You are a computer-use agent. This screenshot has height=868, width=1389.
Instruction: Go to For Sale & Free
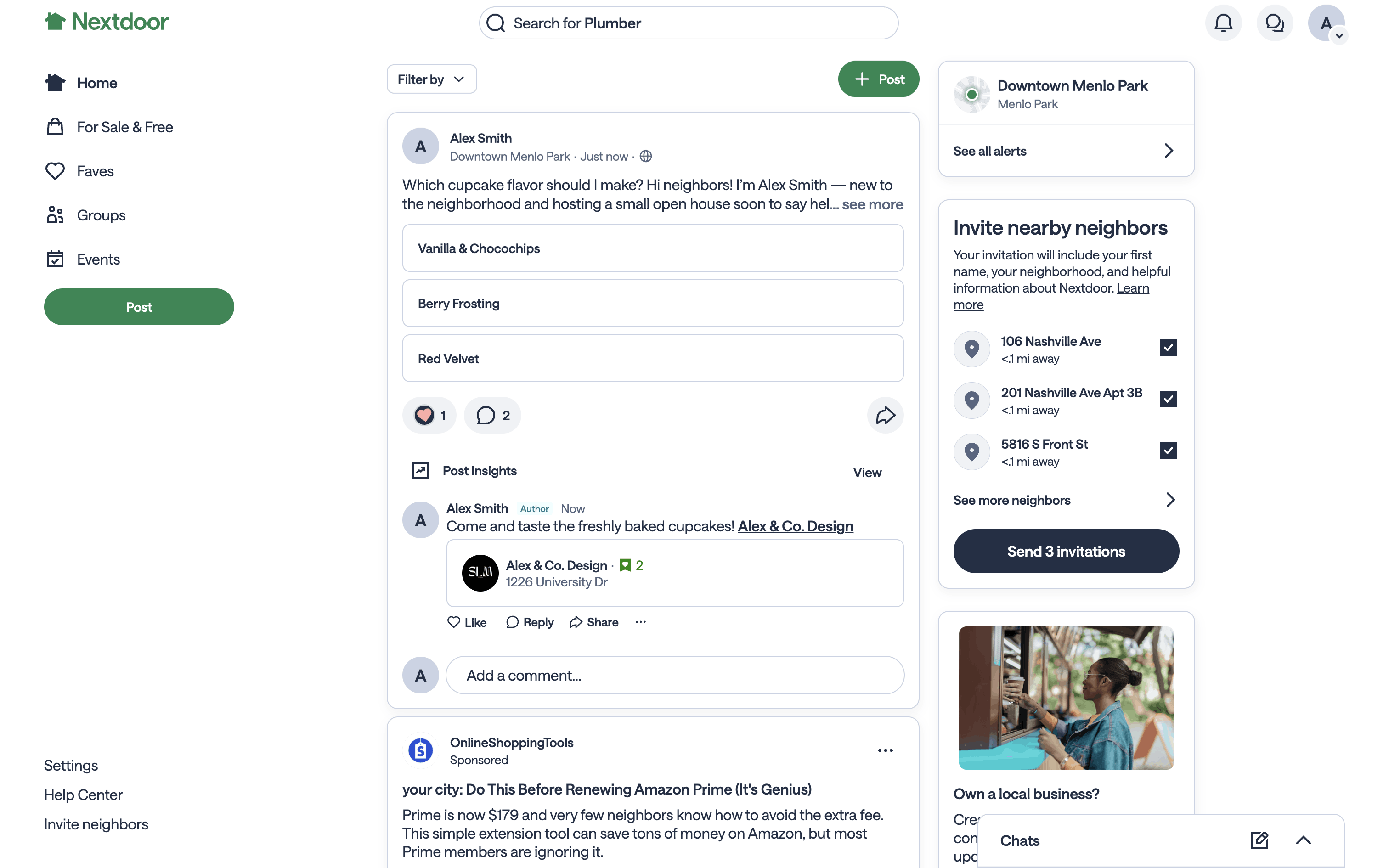point(124,127)
